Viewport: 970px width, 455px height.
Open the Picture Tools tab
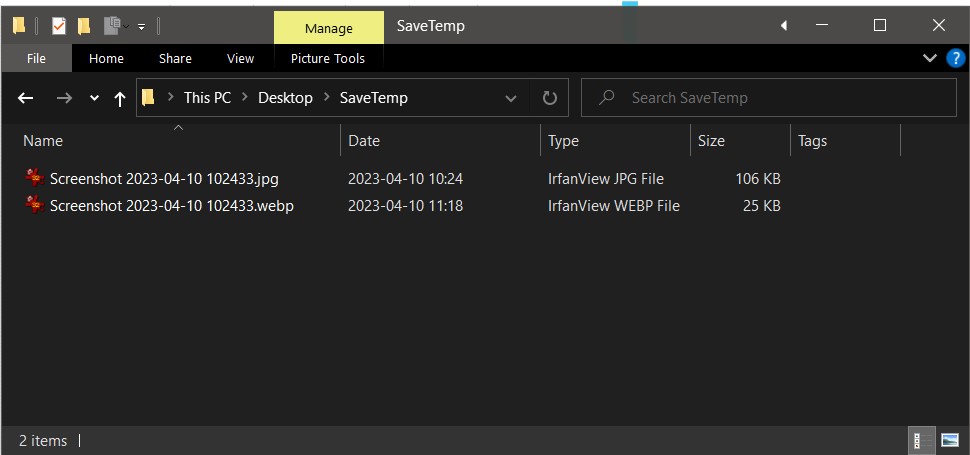[328, 58]
